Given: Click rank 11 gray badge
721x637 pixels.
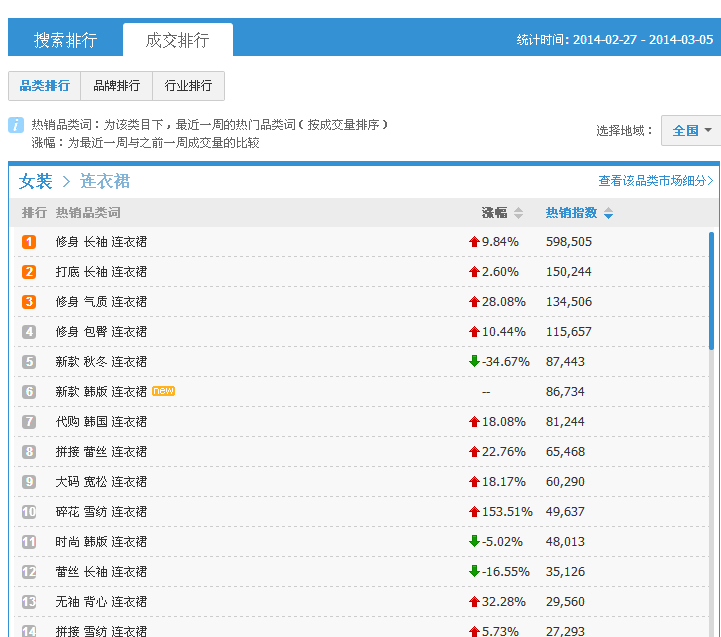Looking at the screenshot, I should click(29, 542).
